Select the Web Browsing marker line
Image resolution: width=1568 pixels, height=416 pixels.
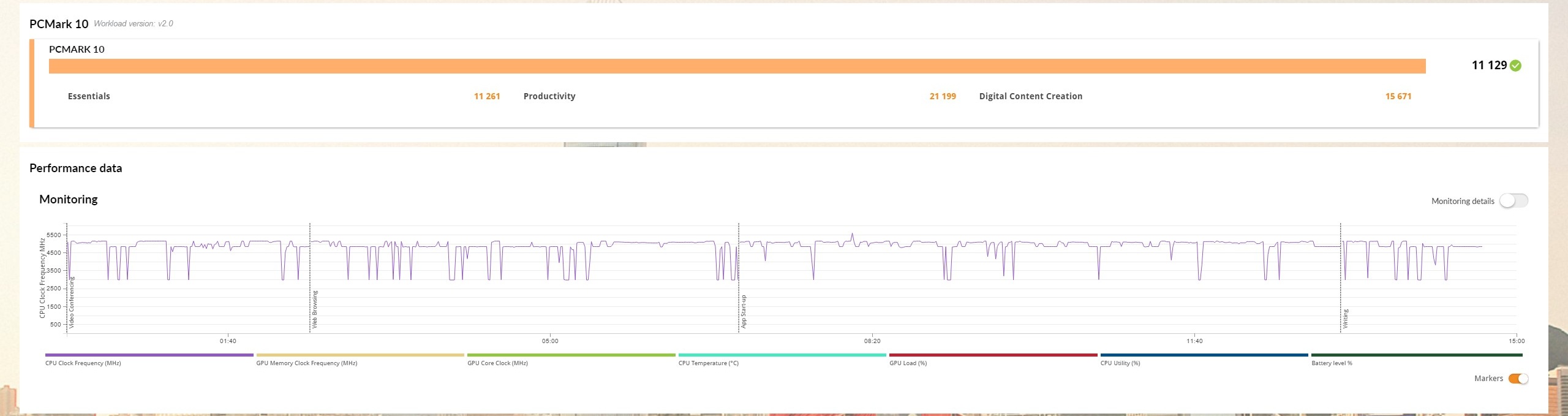pos(315,309)
